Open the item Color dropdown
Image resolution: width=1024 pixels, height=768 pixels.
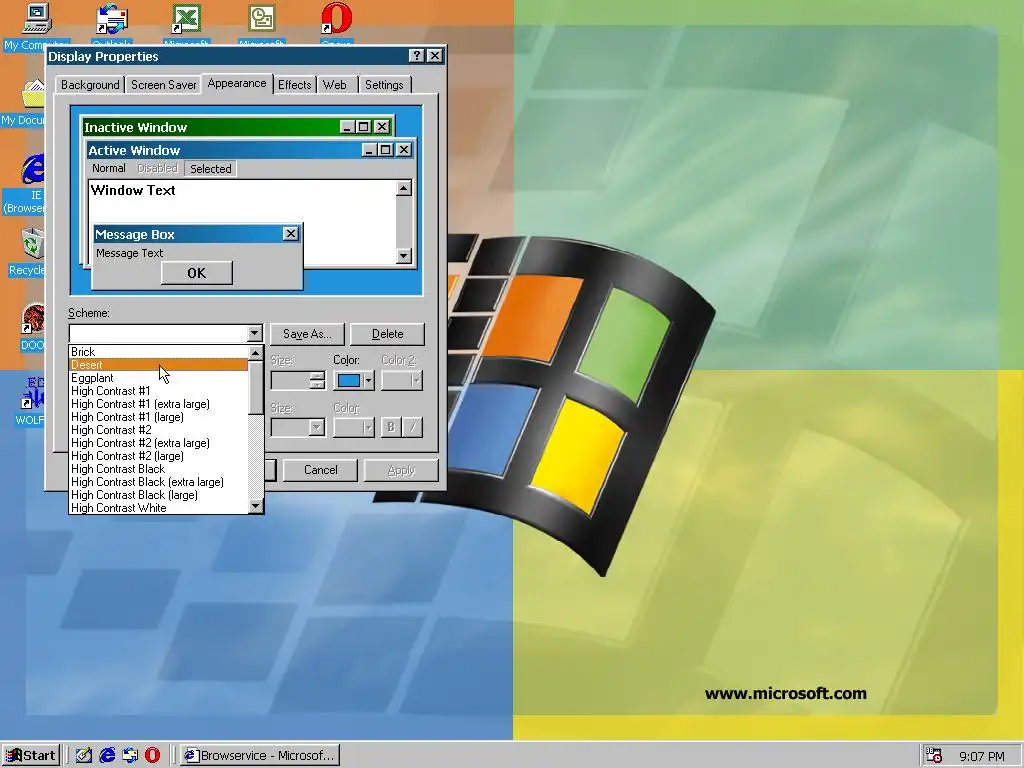[x=368, y=380]
